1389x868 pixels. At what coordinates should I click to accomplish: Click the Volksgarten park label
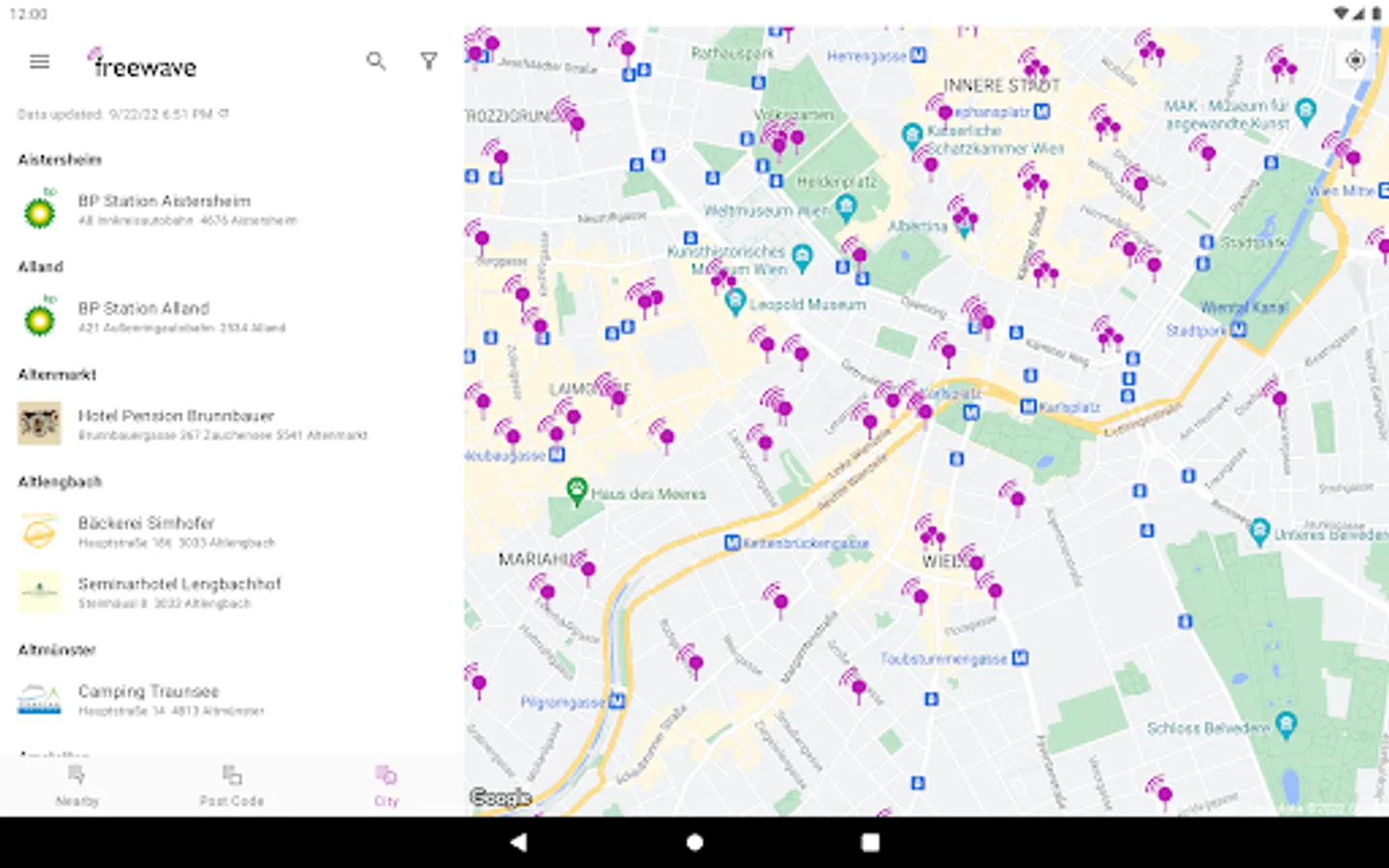pyautogui.click(x=793, y=115)
